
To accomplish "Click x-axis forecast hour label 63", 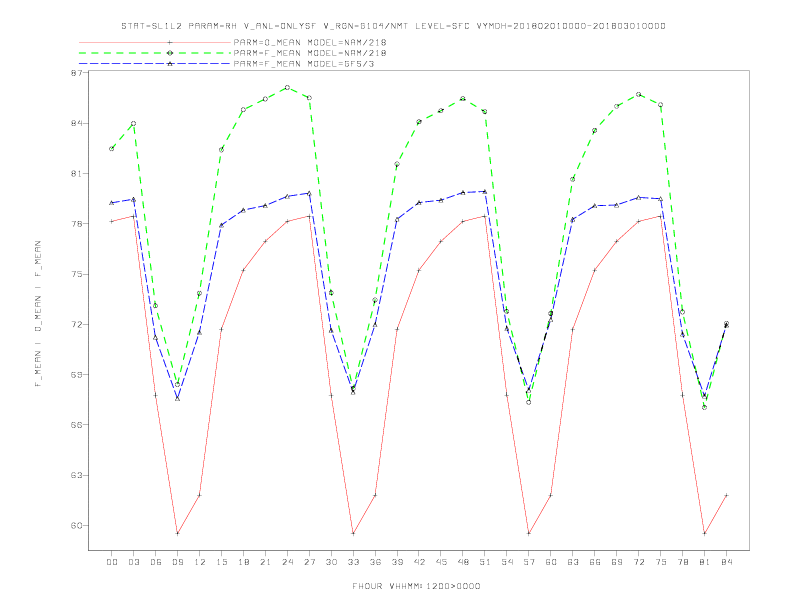I will (x=573, y=562).
